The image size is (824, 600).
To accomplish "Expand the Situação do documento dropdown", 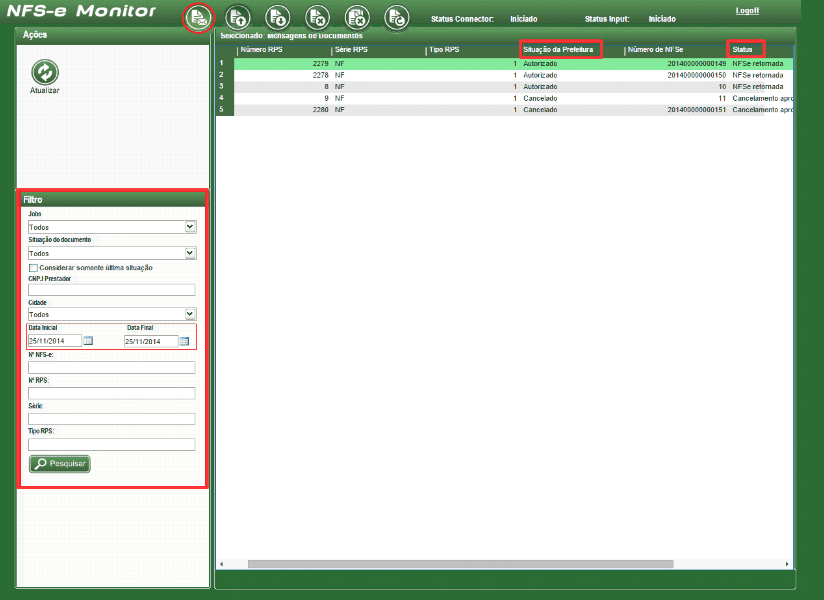I will 190,253.
